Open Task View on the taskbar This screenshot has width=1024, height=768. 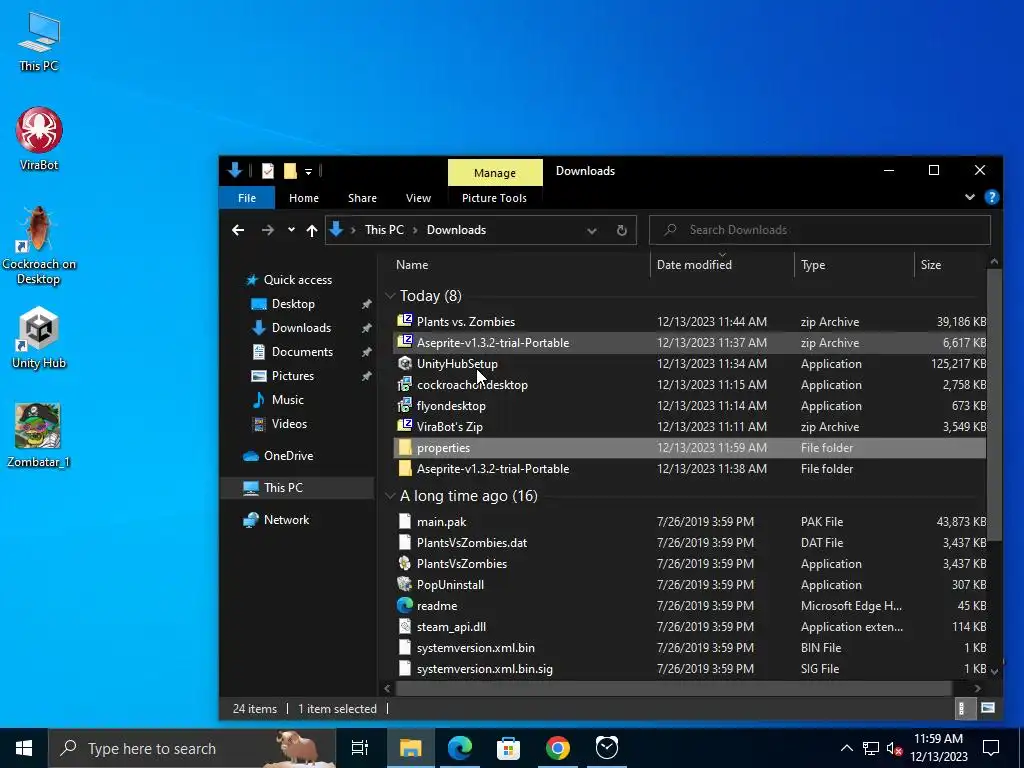point(360,748)
